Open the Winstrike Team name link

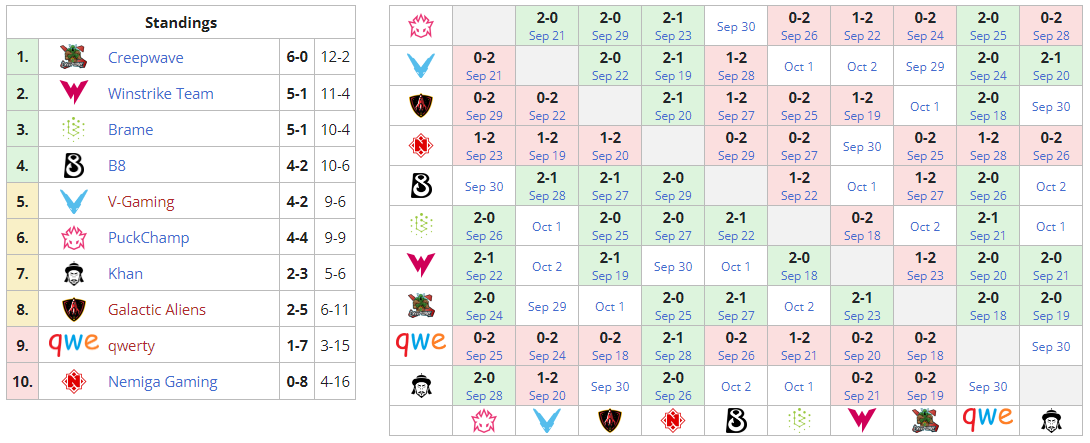click(161, 94)
